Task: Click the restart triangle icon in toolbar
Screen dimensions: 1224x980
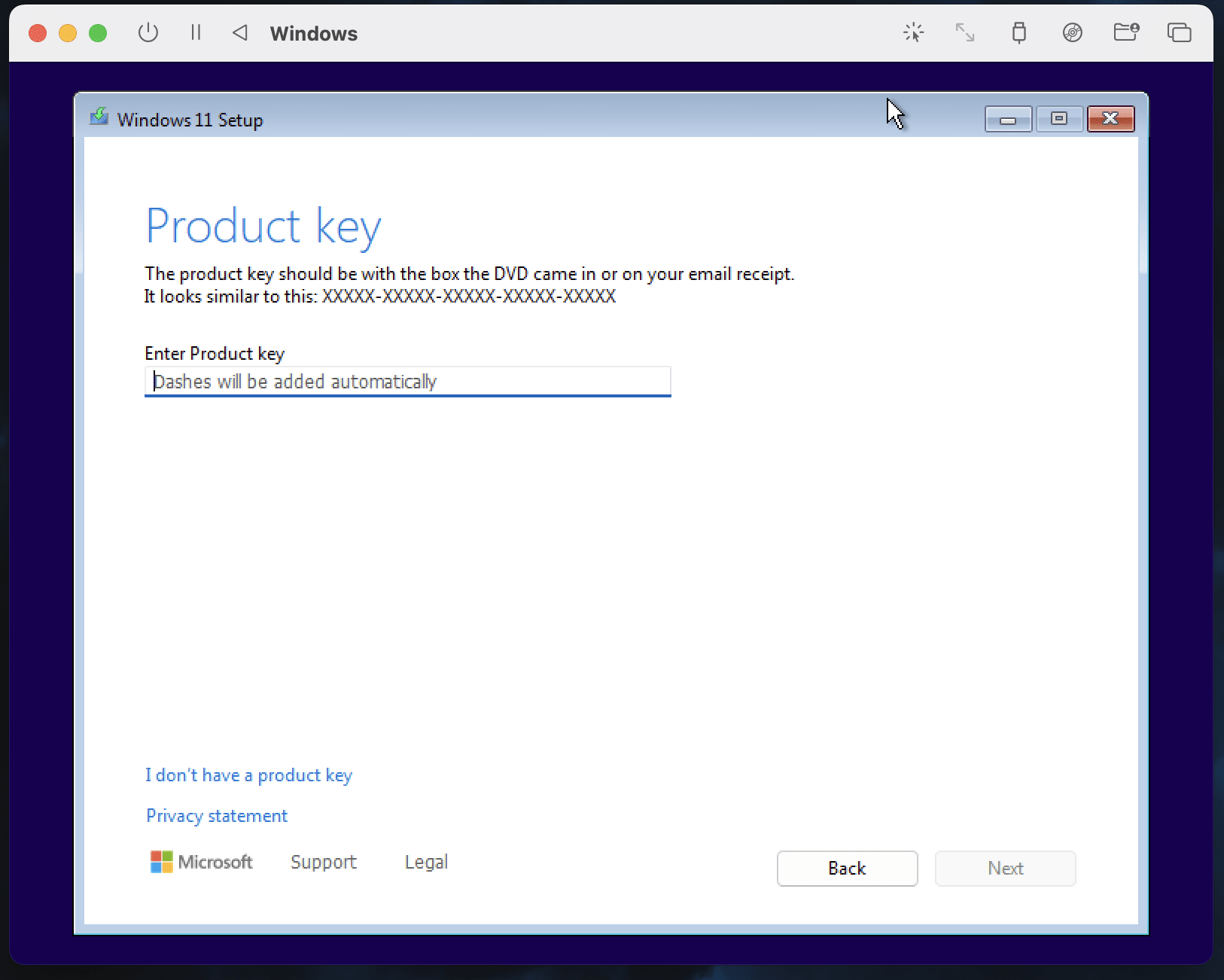Action: 240,32
